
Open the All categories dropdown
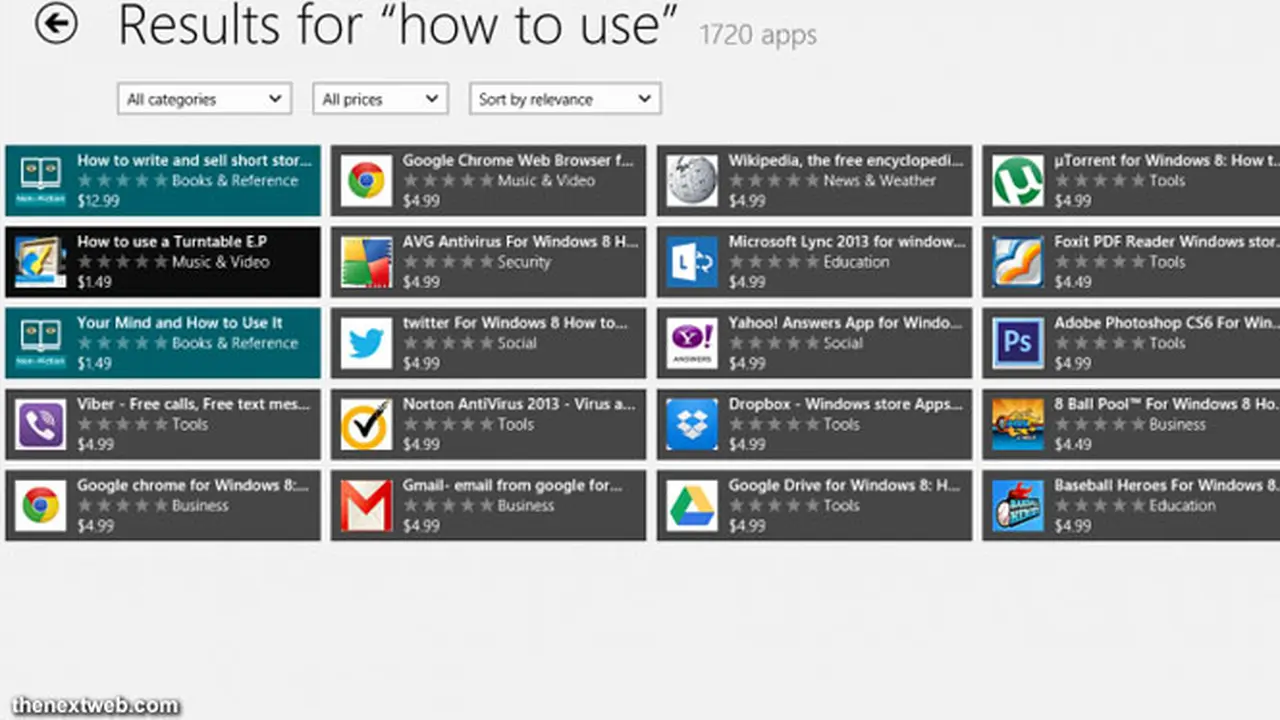pyautogui.click(x=204, y=99)
